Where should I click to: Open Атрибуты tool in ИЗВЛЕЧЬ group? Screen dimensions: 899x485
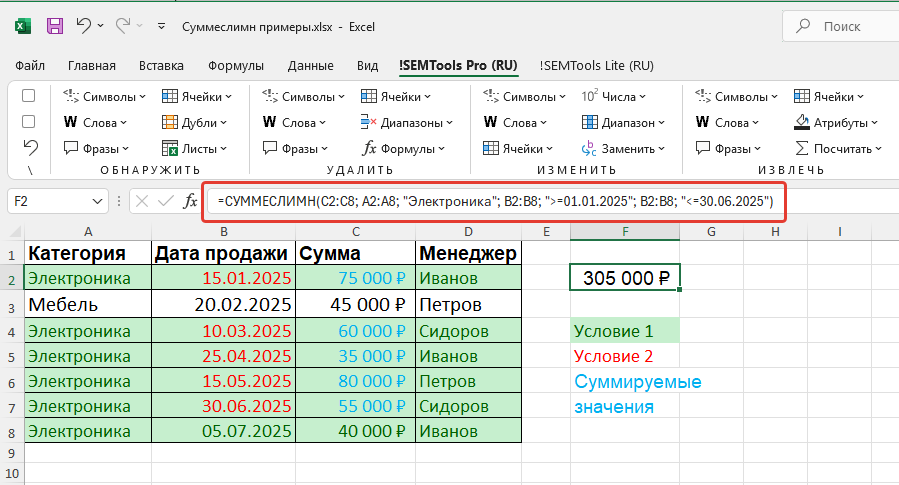click(837, 123)
